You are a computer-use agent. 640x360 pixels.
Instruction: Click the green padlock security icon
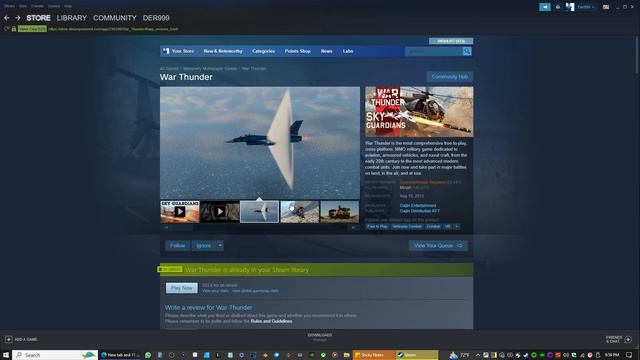point(13,29)
